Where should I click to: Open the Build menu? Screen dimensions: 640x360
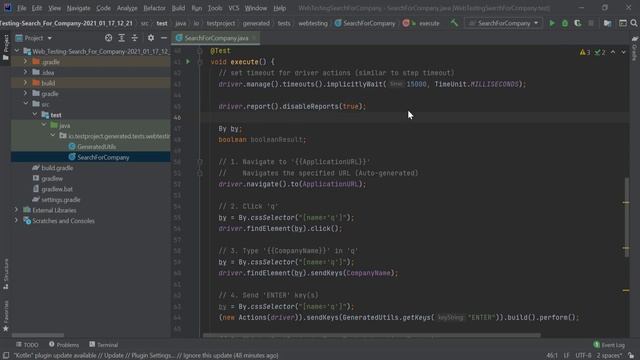(178, 8)
